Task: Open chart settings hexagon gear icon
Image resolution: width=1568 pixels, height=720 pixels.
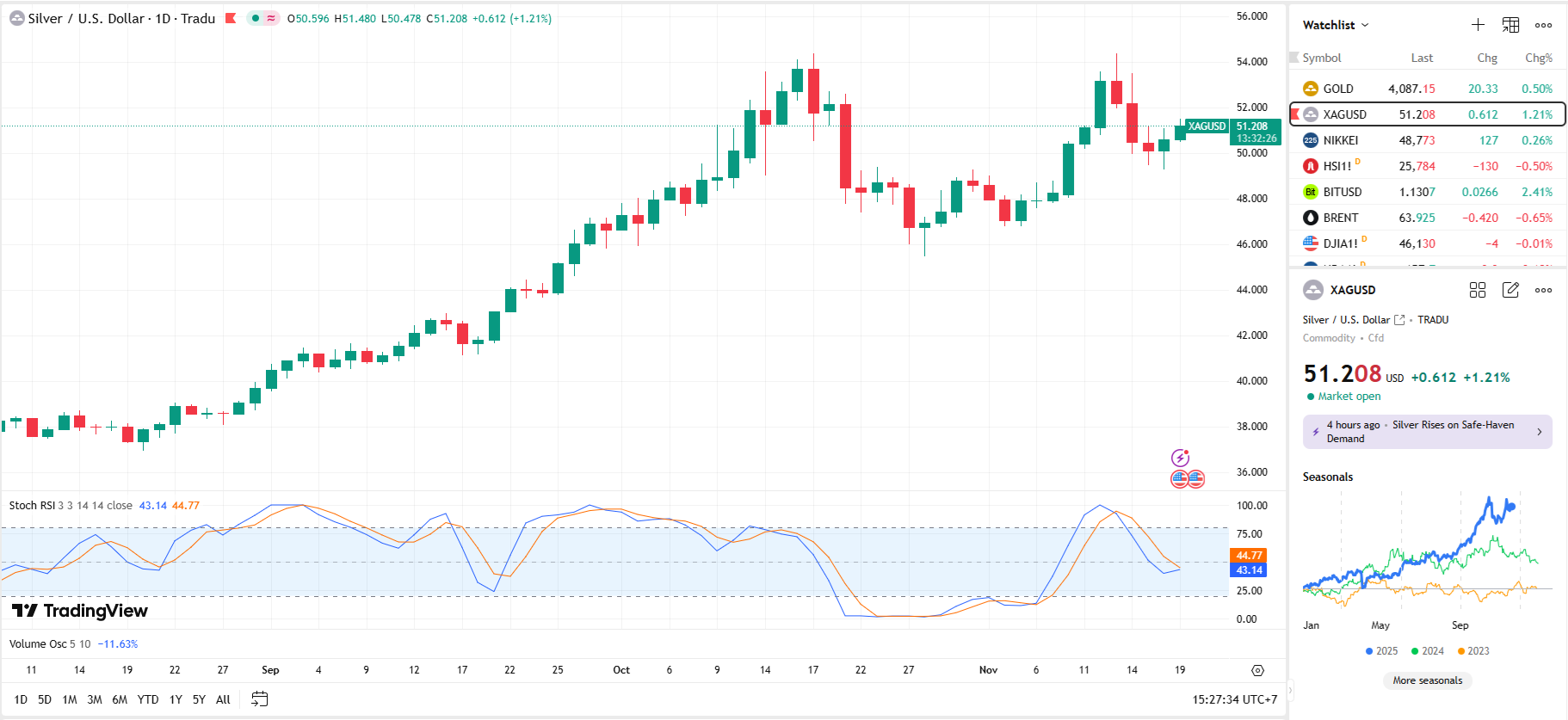Action: [1257, 670]
